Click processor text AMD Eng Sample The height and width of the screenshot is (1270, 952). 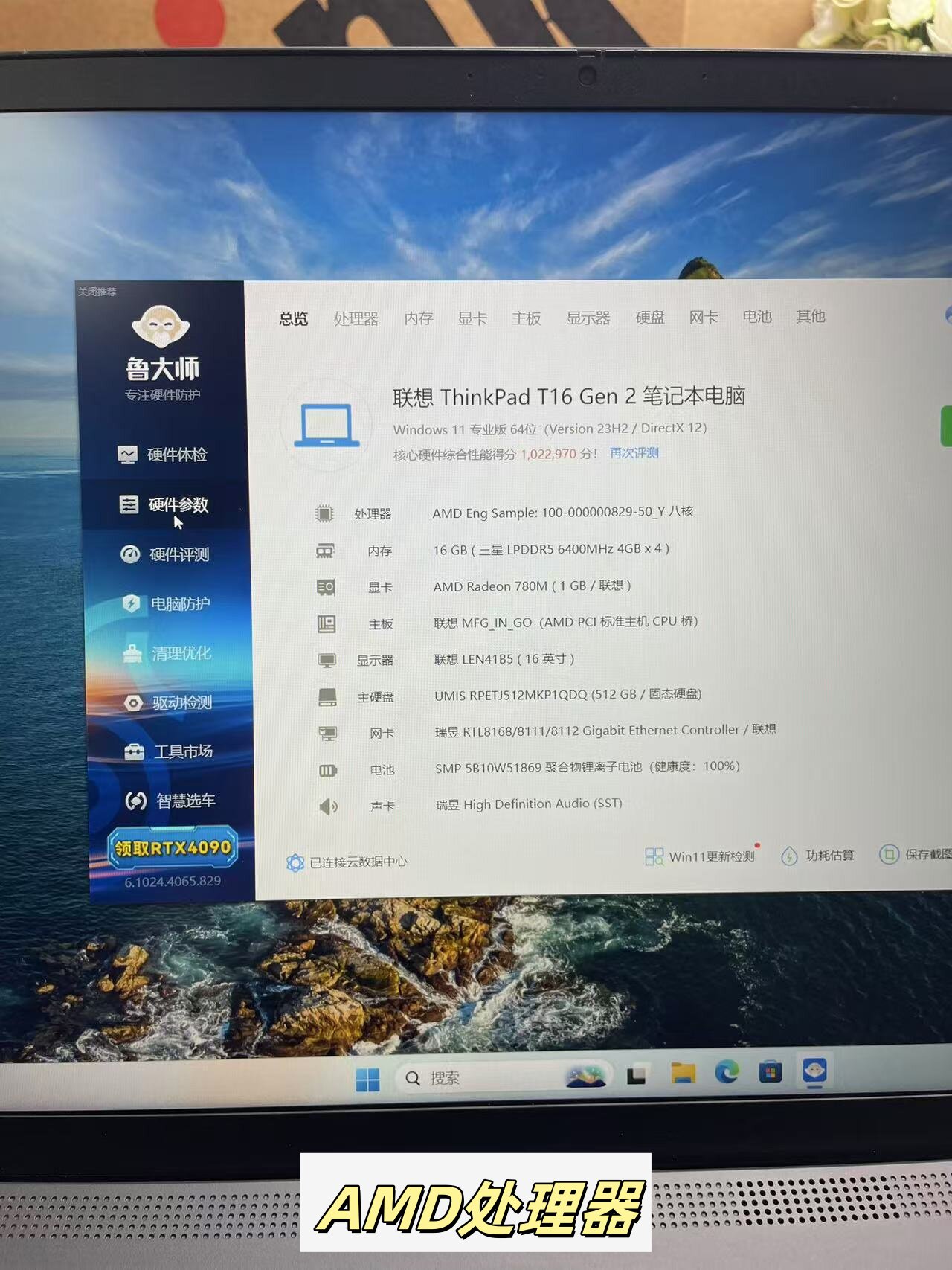563,513
